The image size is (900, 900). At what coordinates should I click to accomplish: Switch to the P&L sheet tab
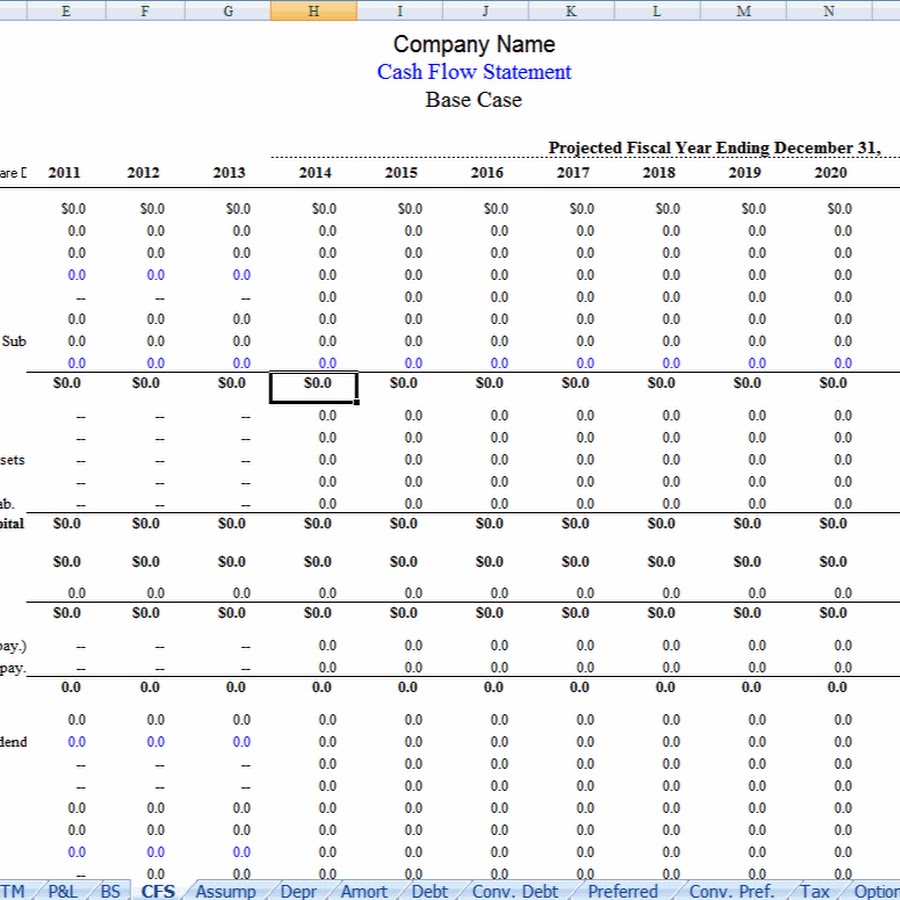coord(63,891)
